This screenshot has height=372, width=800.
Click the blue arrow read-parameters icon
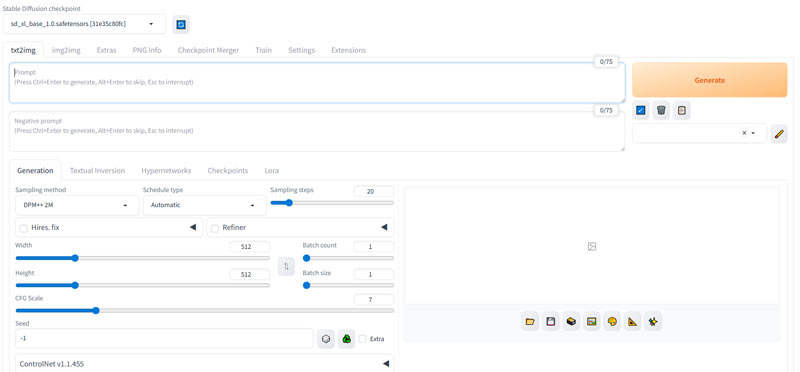[x=641, y=110]
